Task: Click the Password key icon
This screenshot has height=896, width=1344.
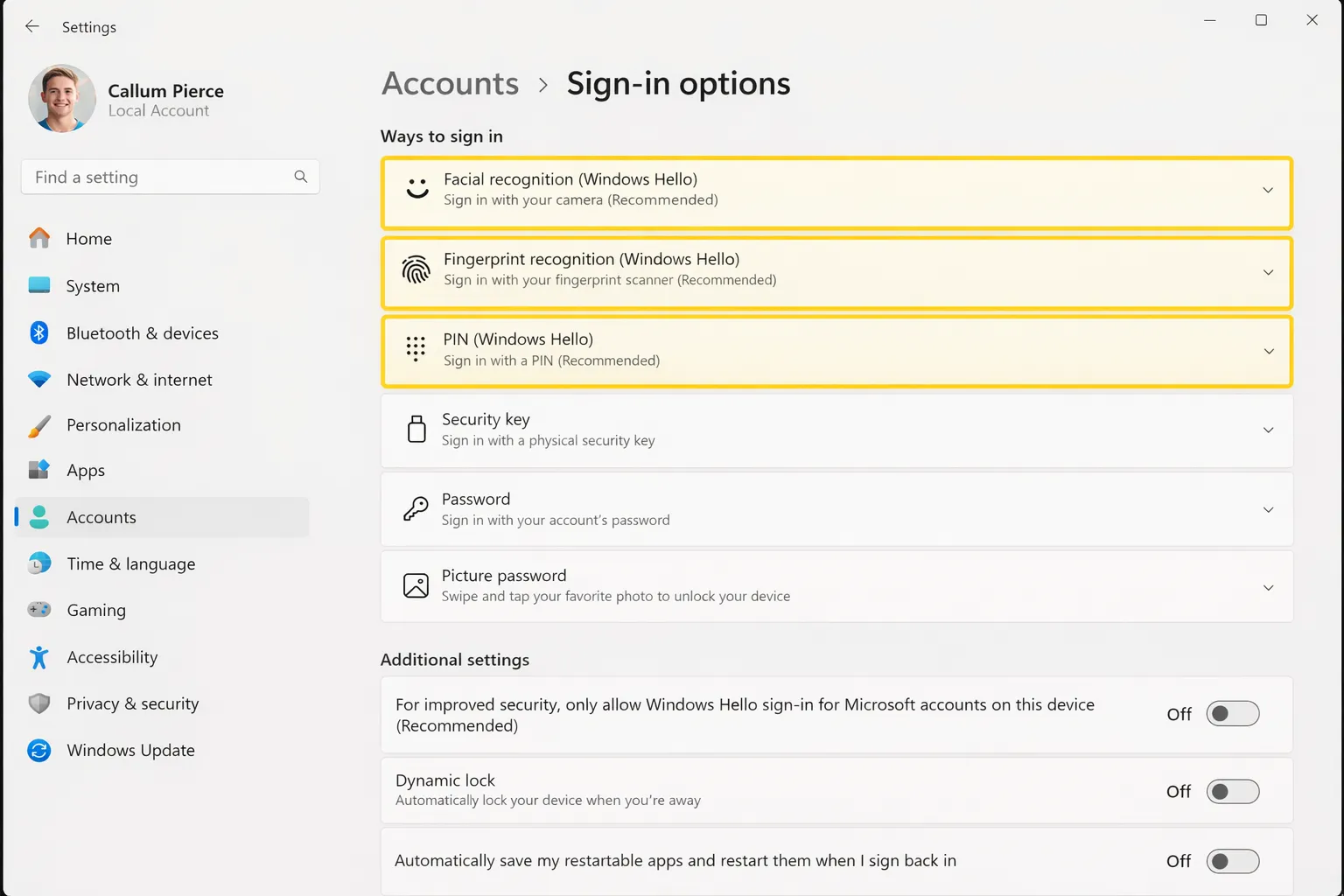Action: [x=416, y=508]
